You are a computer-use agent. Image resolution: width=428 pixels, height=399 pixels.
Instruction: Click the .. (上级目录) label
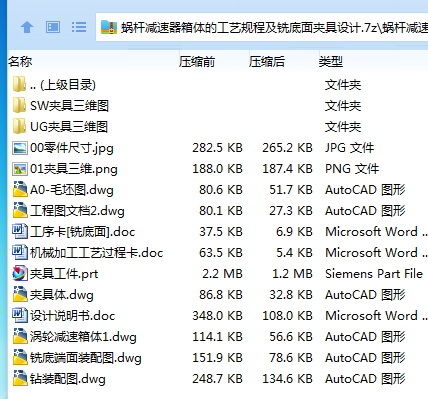click(x=63, y=85)
